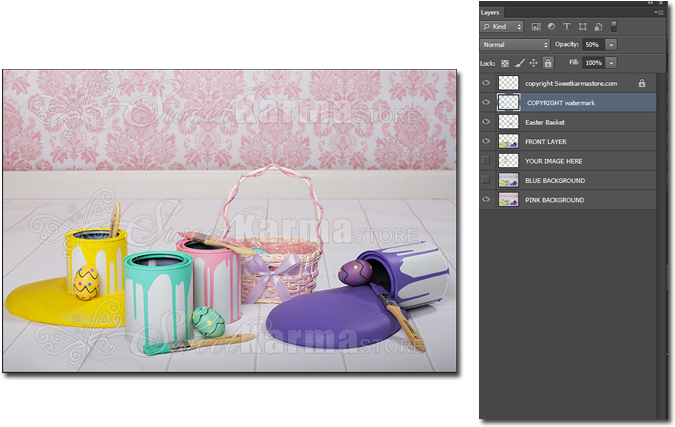Filter layers by shape layers icon
The width and height of the screenshot is (675, 427).
click(582, 27)
